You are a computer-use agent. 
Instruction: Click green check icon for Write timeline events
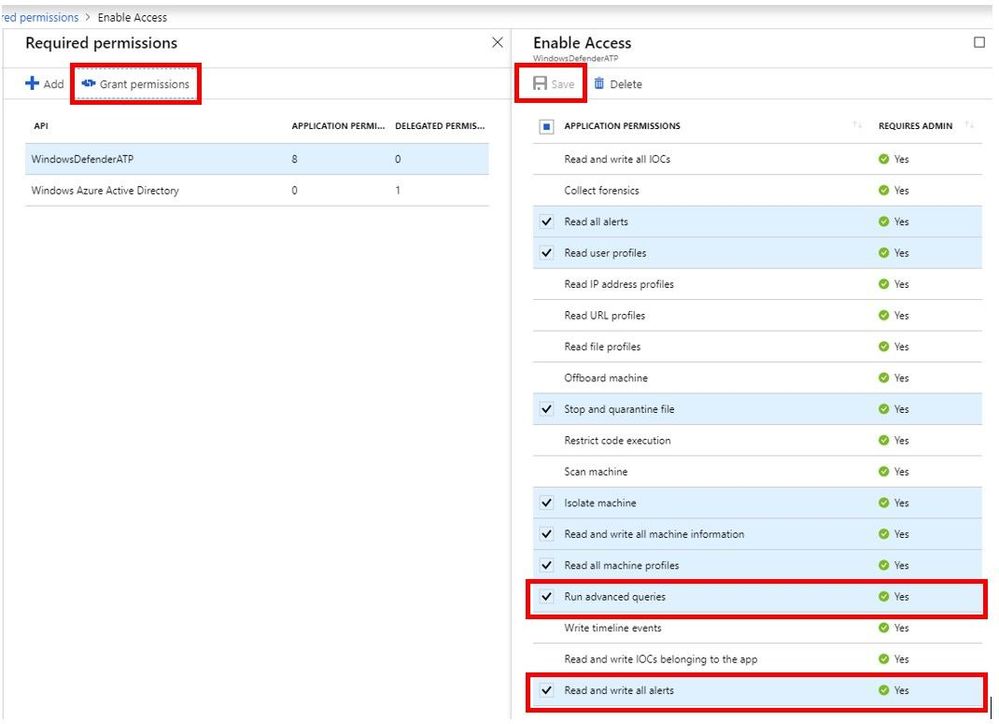point(884,628)
